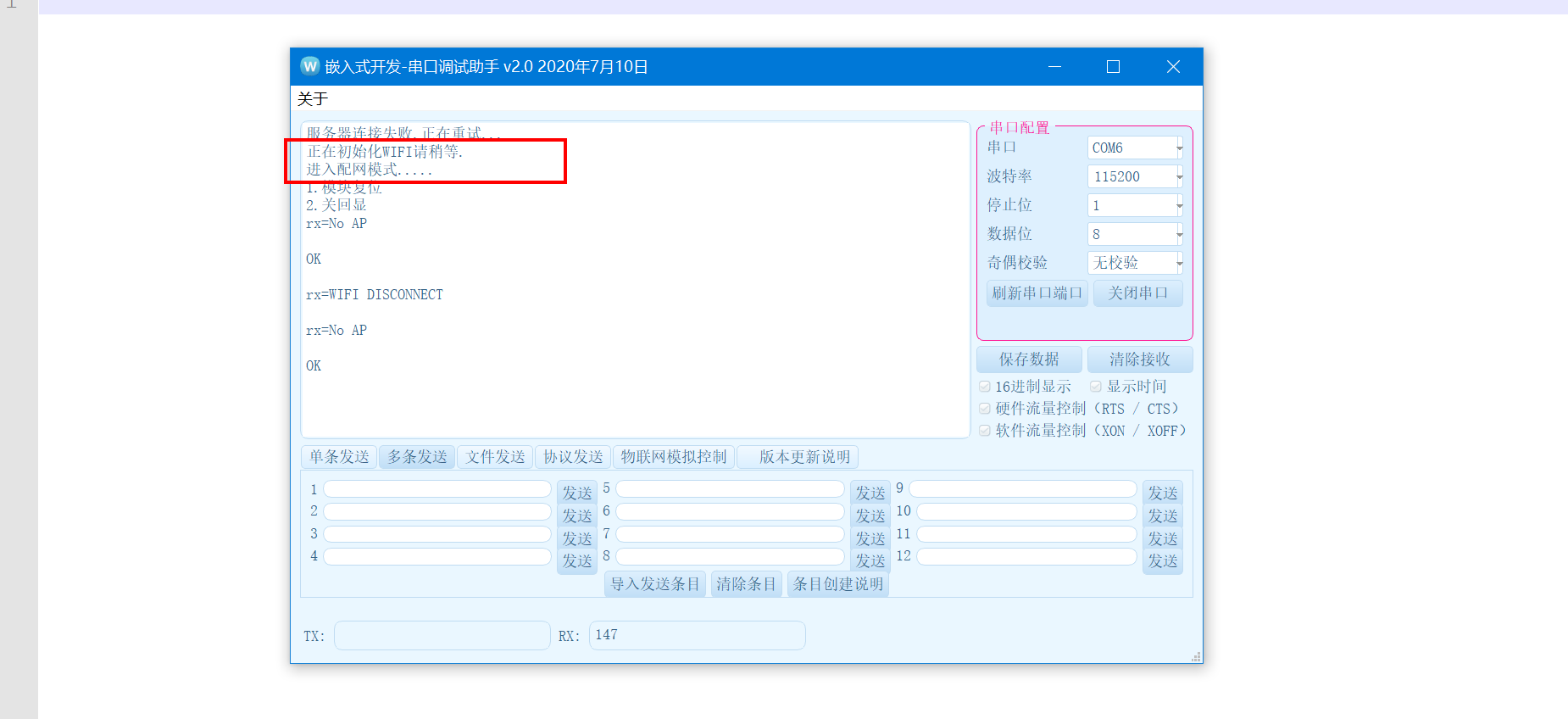
Task: Switch to the 多条发送 tab
Action: (417, 457)
